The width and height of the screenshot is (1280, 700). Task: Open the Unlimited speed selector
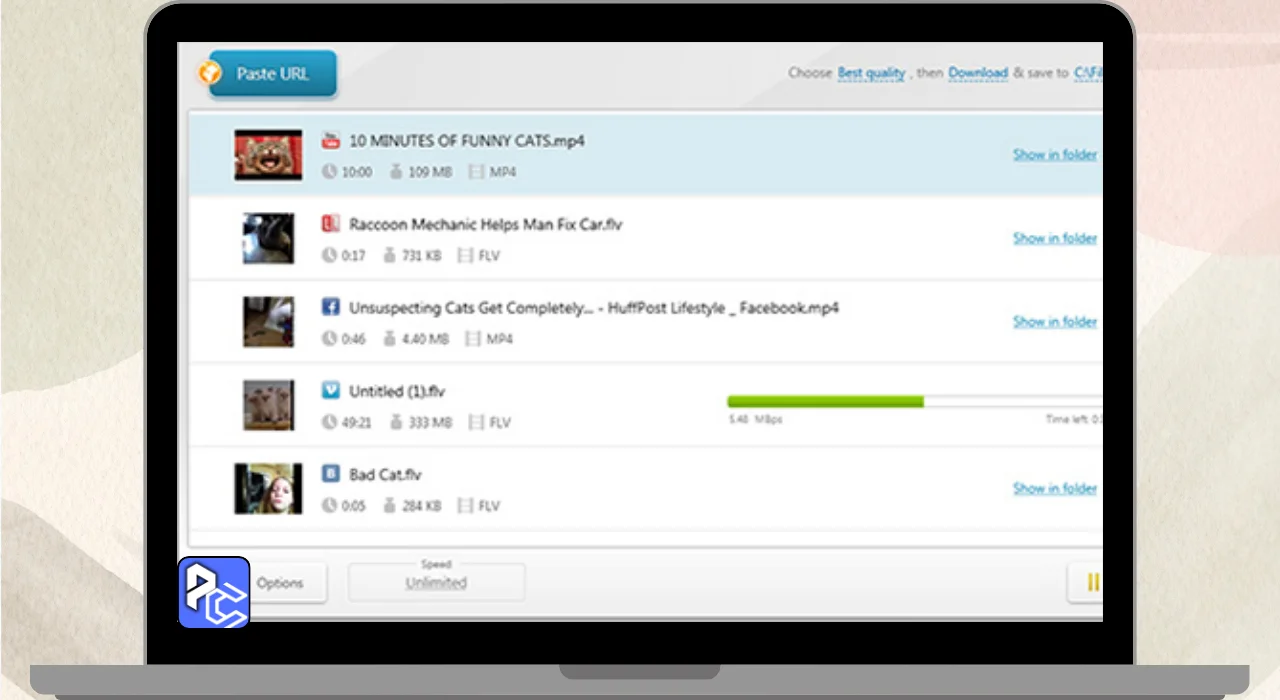point(436,583)
